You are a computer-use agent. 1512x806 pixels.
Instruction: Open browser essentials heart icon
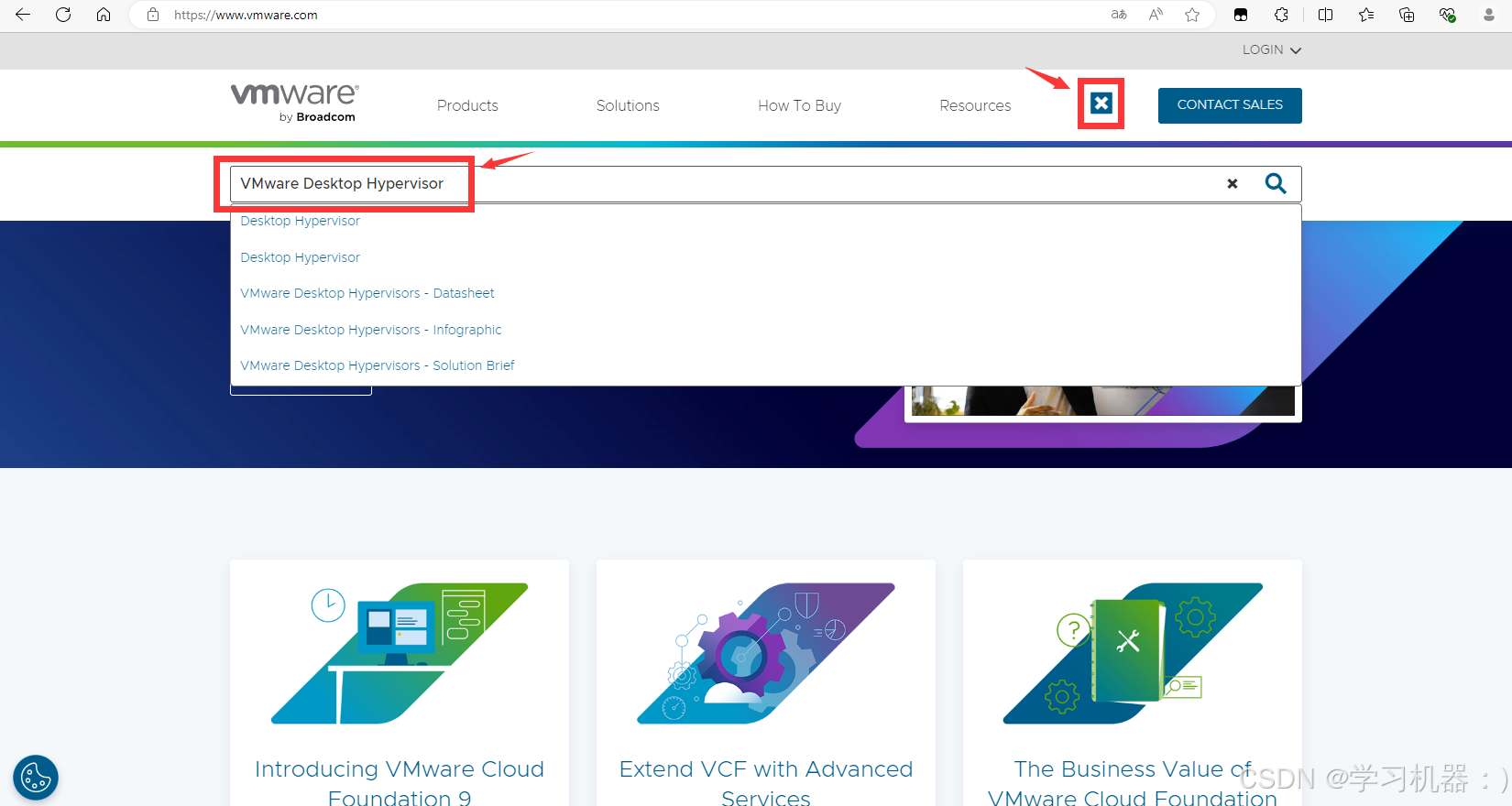click(1447, 15)
